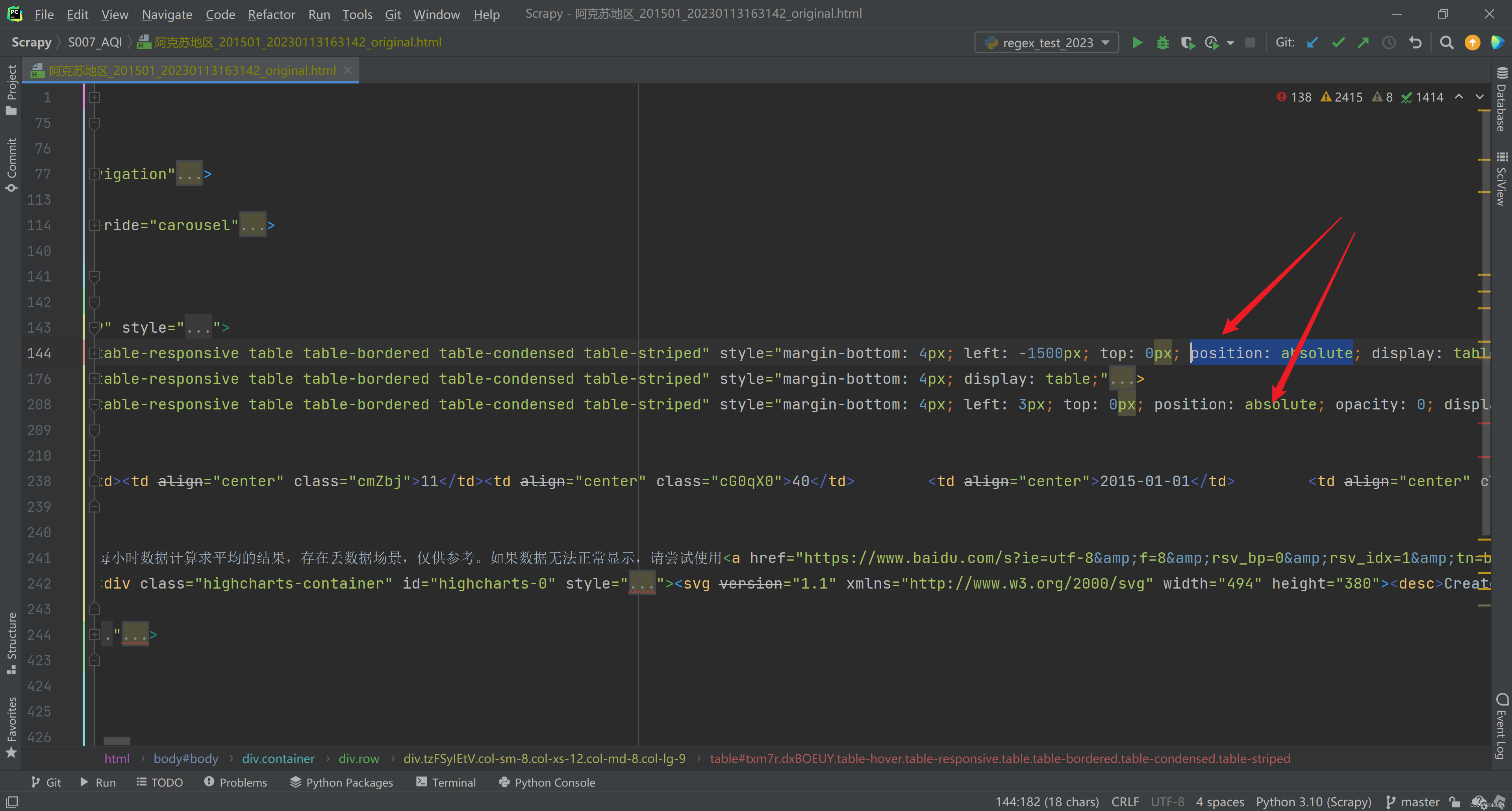1512x811 pixels.
Task: Expand folded region at line 114
Action: (94, 225)
